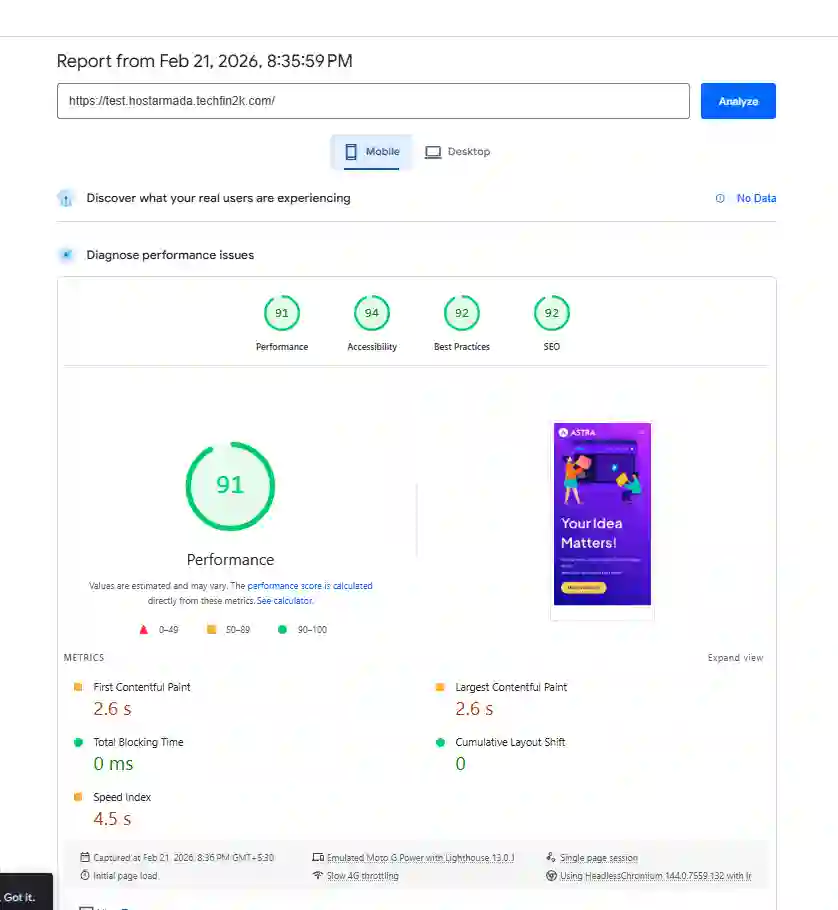This screenshot has width=838, height=910.
Task: Click the Speed Index orange marker
Action: (x=78, y=797)
